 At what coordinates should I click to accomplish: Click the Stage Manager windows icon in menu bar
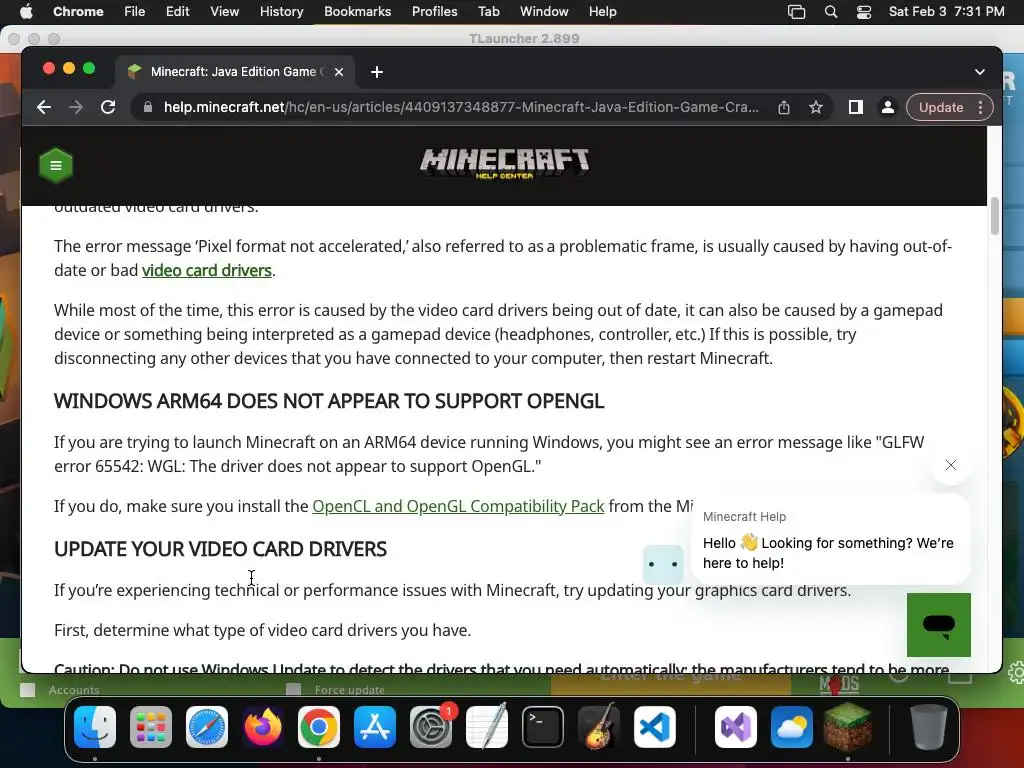796,12
